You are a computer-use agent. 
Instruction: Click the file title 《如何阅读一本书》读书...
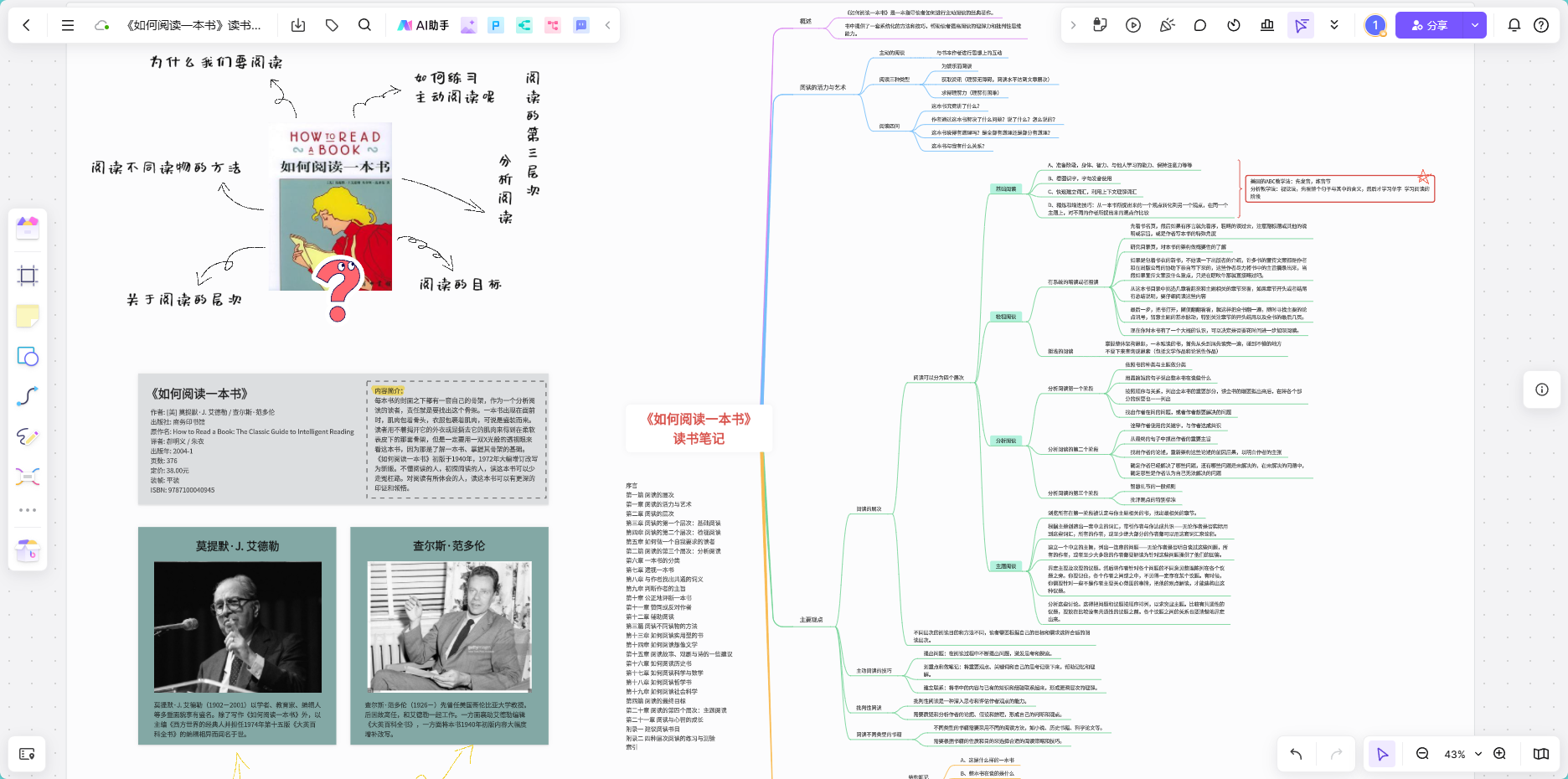pos(193,25)
